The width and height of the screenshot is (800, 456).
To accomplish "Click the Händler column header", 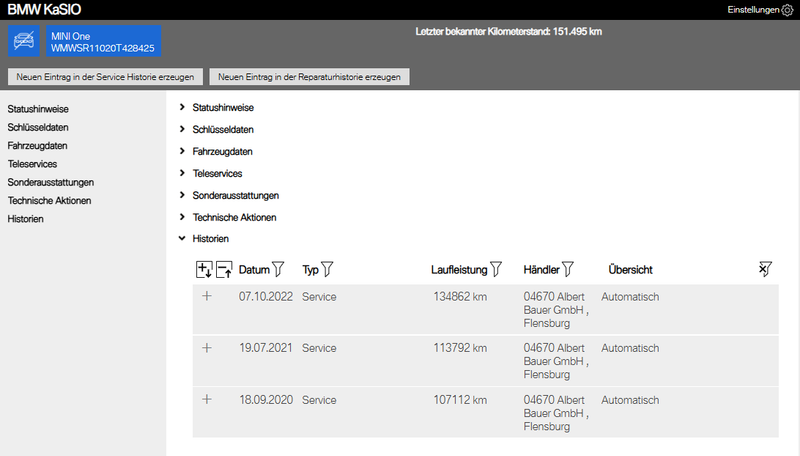I will tap(541, 270).
